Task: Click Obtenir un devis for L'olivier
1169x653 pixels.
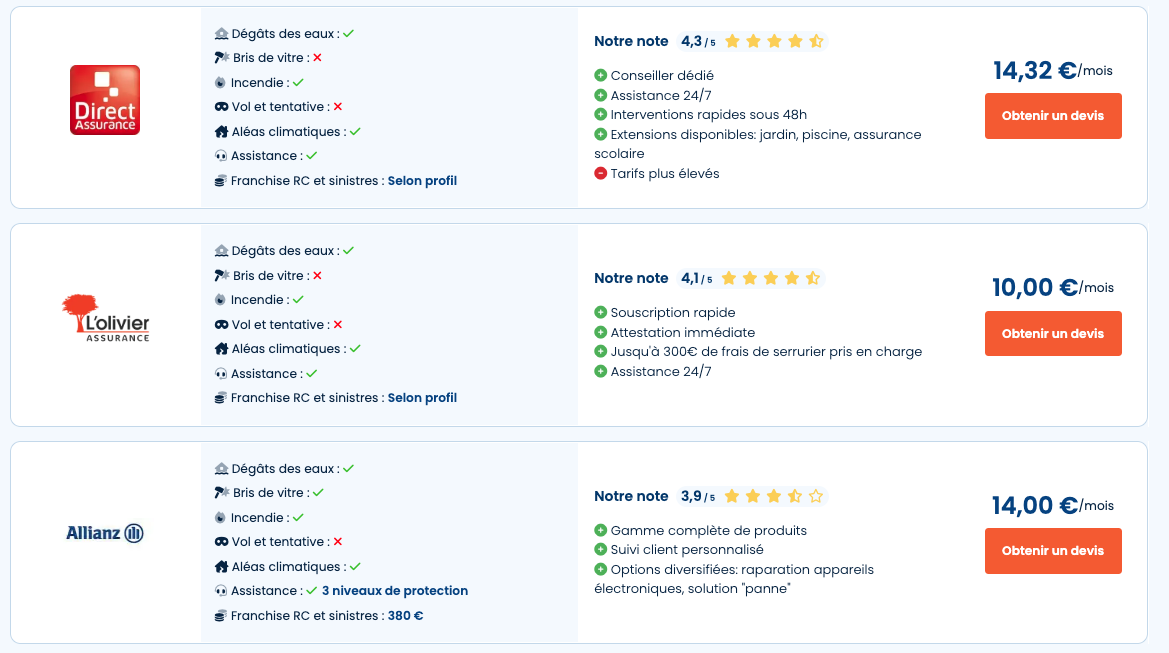Action: [1053, 333]
